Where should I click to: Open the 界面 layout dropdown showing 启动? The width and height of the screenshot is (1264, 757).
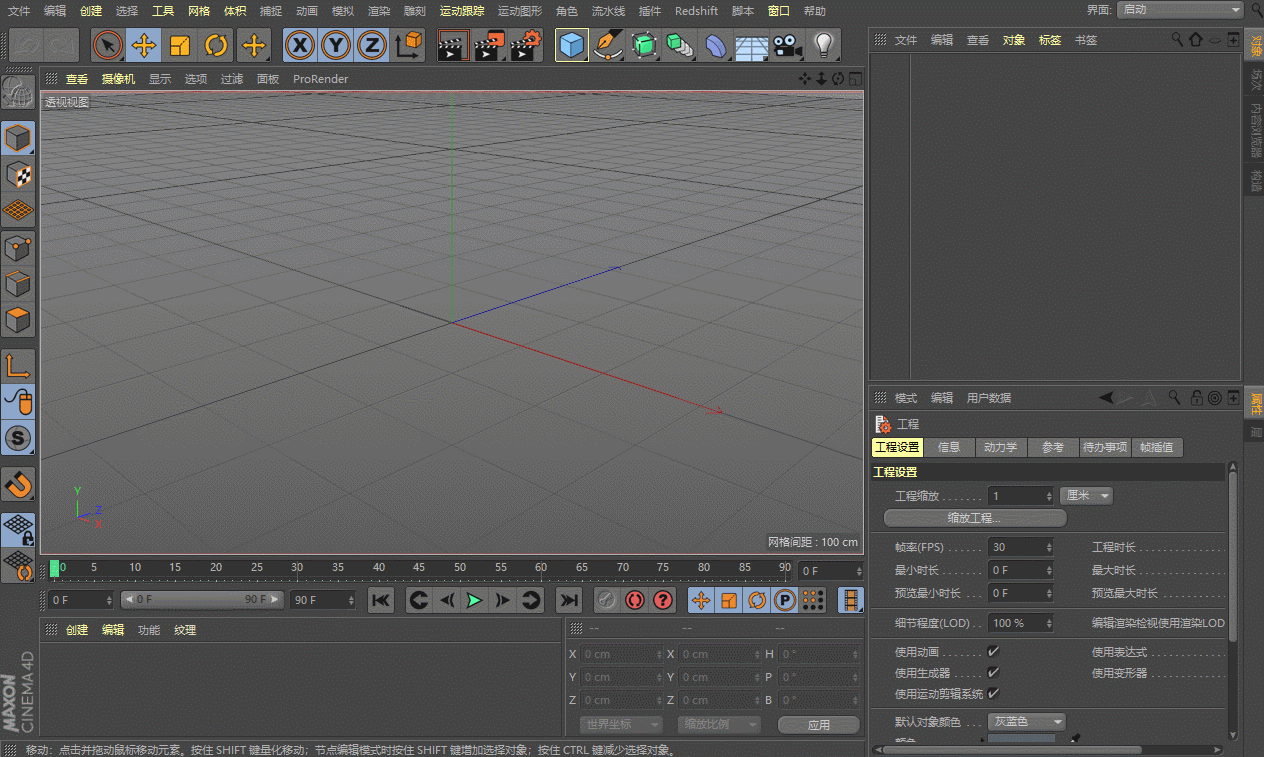[x=1179, y=10]
